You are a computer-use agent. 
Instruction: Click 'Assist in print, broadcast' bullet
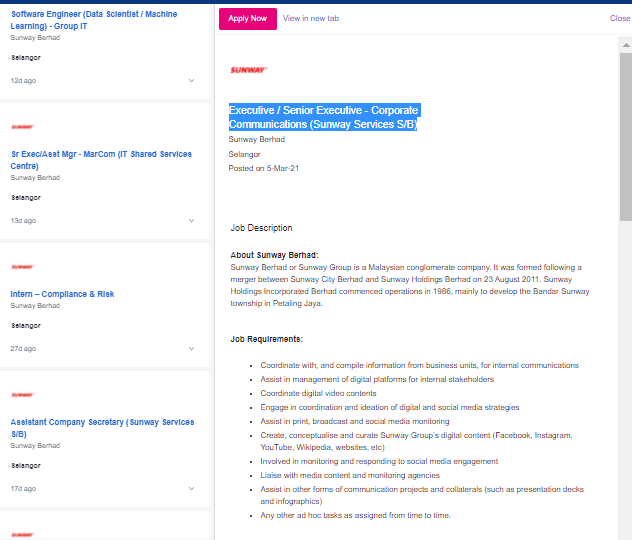(355, 422)
